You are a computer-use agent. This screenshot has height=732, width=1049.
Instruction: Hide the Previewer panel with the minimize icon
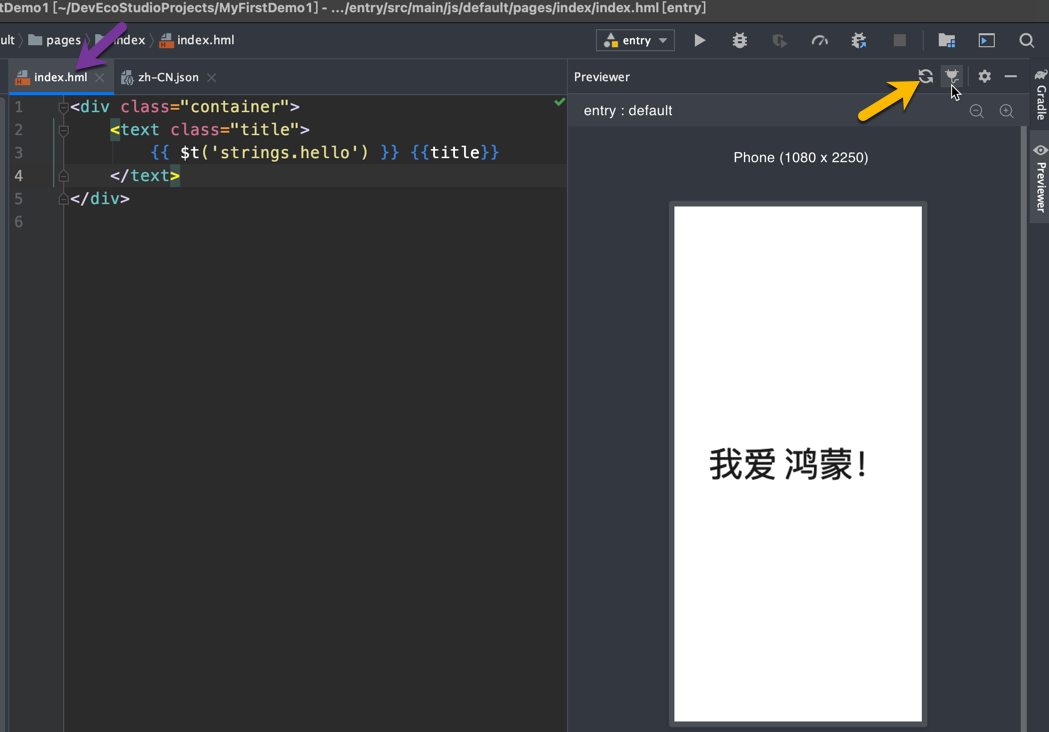[1011, 76]
